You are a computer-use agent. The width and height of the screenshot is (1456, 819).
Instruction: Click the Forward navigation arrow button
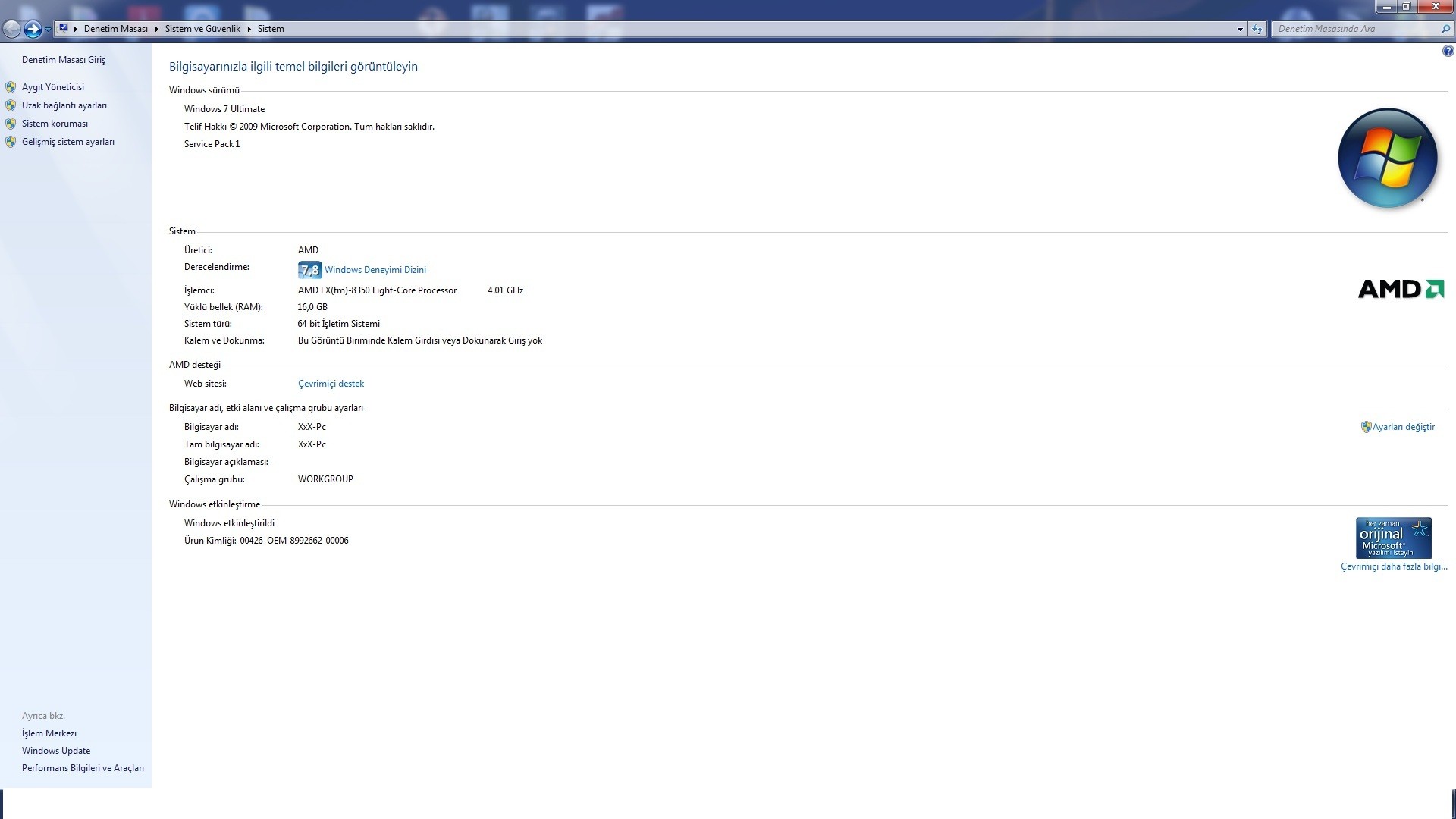(33, 29)
